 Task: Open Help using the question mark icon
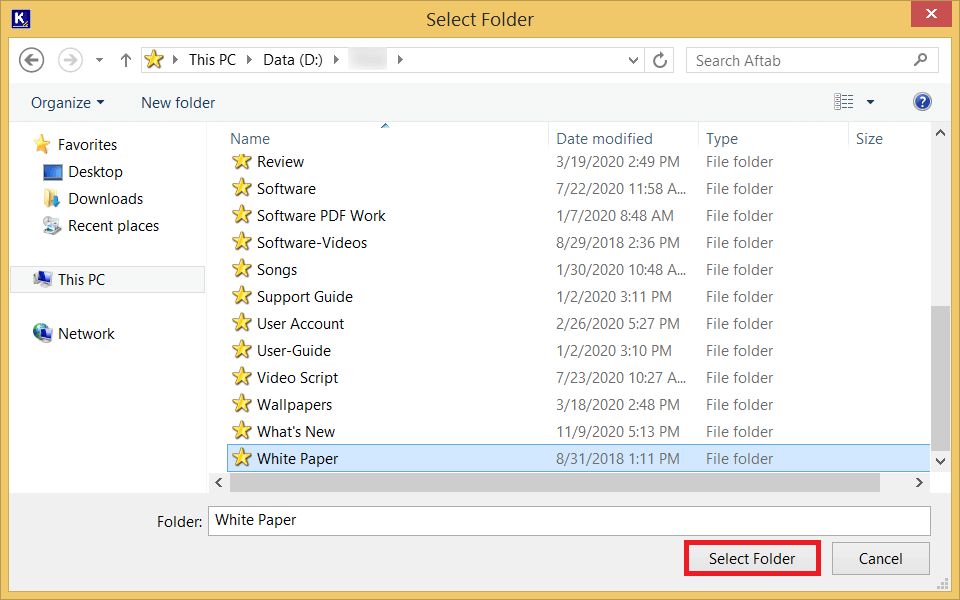point(921,101)
